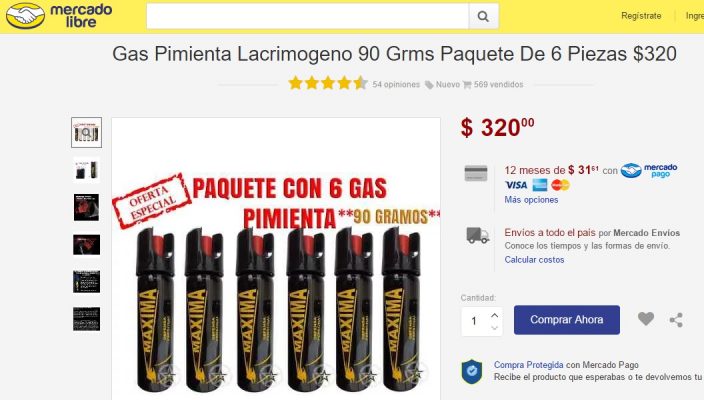Viewport: 704px width, 400px height.
Task: Select the third product thumbnail
Action: (x=87, y=207)
